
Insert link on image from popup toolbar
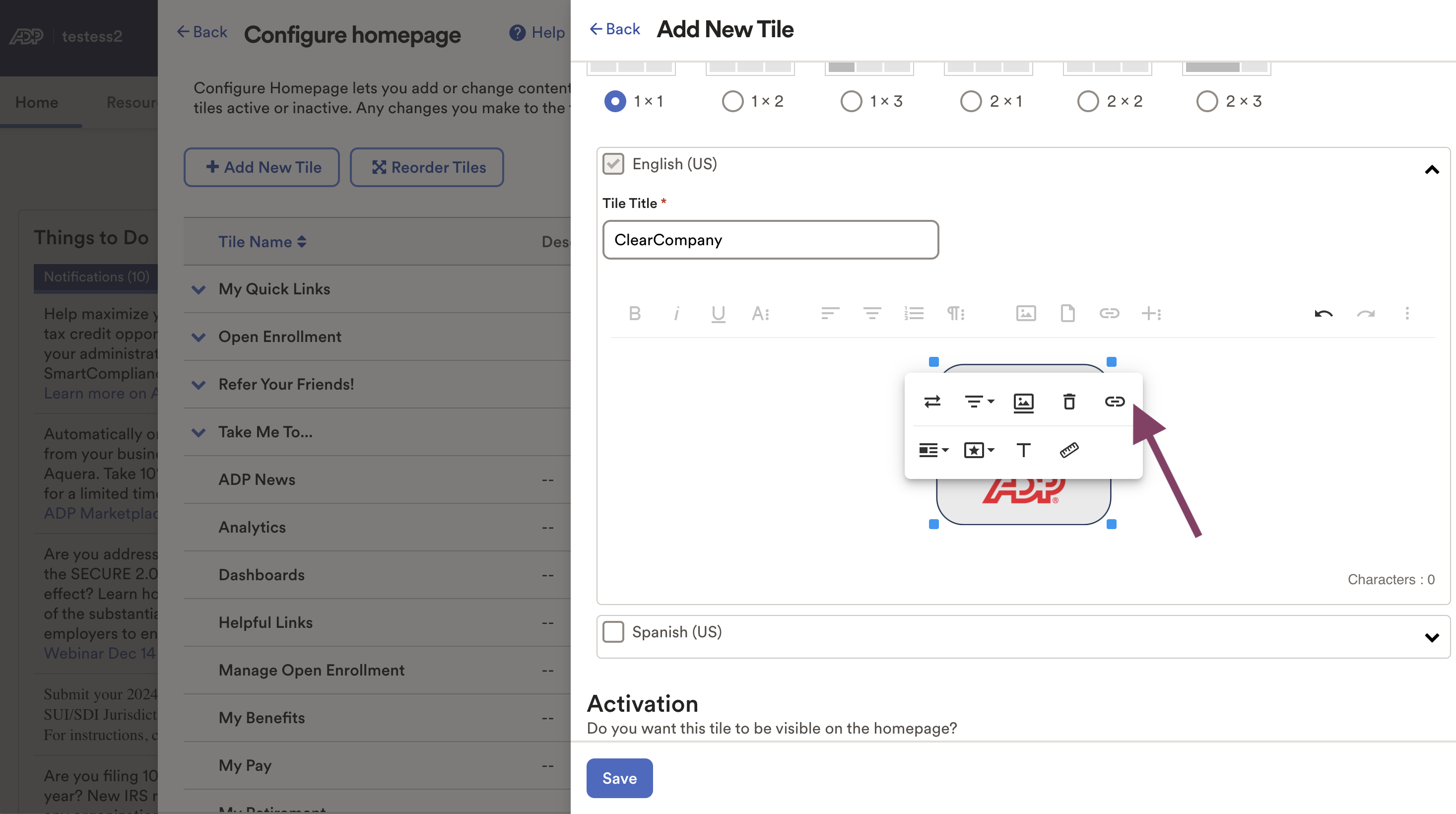click(1115, 402)
